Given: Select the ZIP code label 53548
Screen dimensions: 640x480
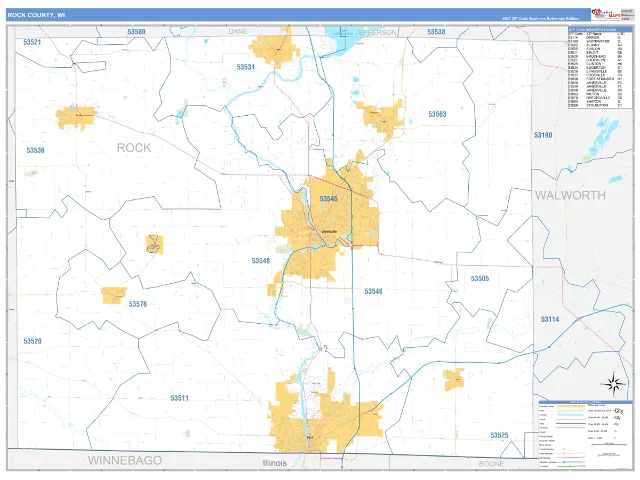Looking at the screenshot, I should [261, 260].
